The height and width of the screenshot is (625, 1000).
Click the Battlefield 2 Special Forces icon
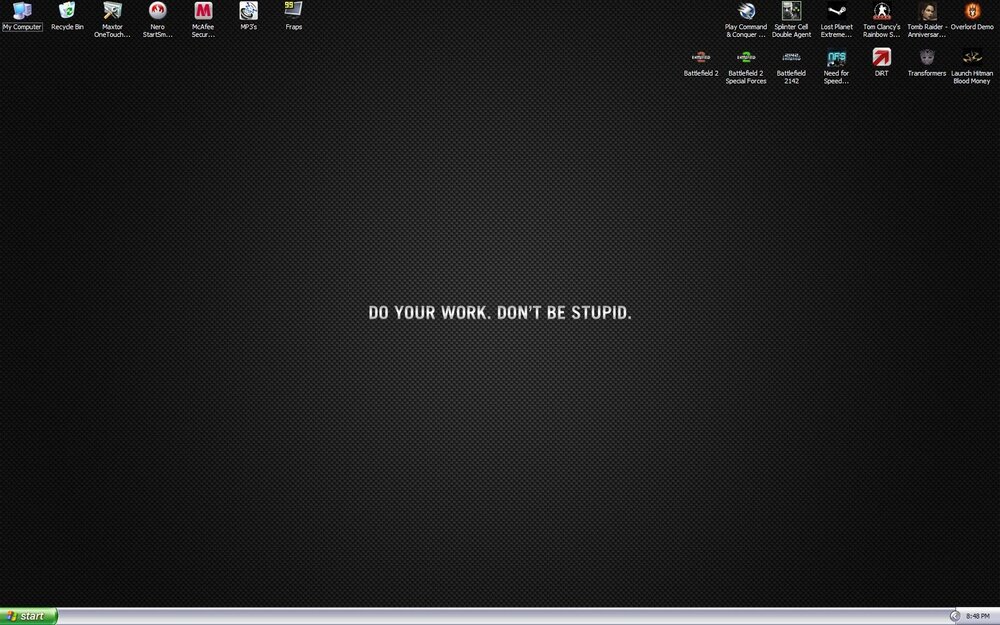pyautogui.click(x=746, y=58)
